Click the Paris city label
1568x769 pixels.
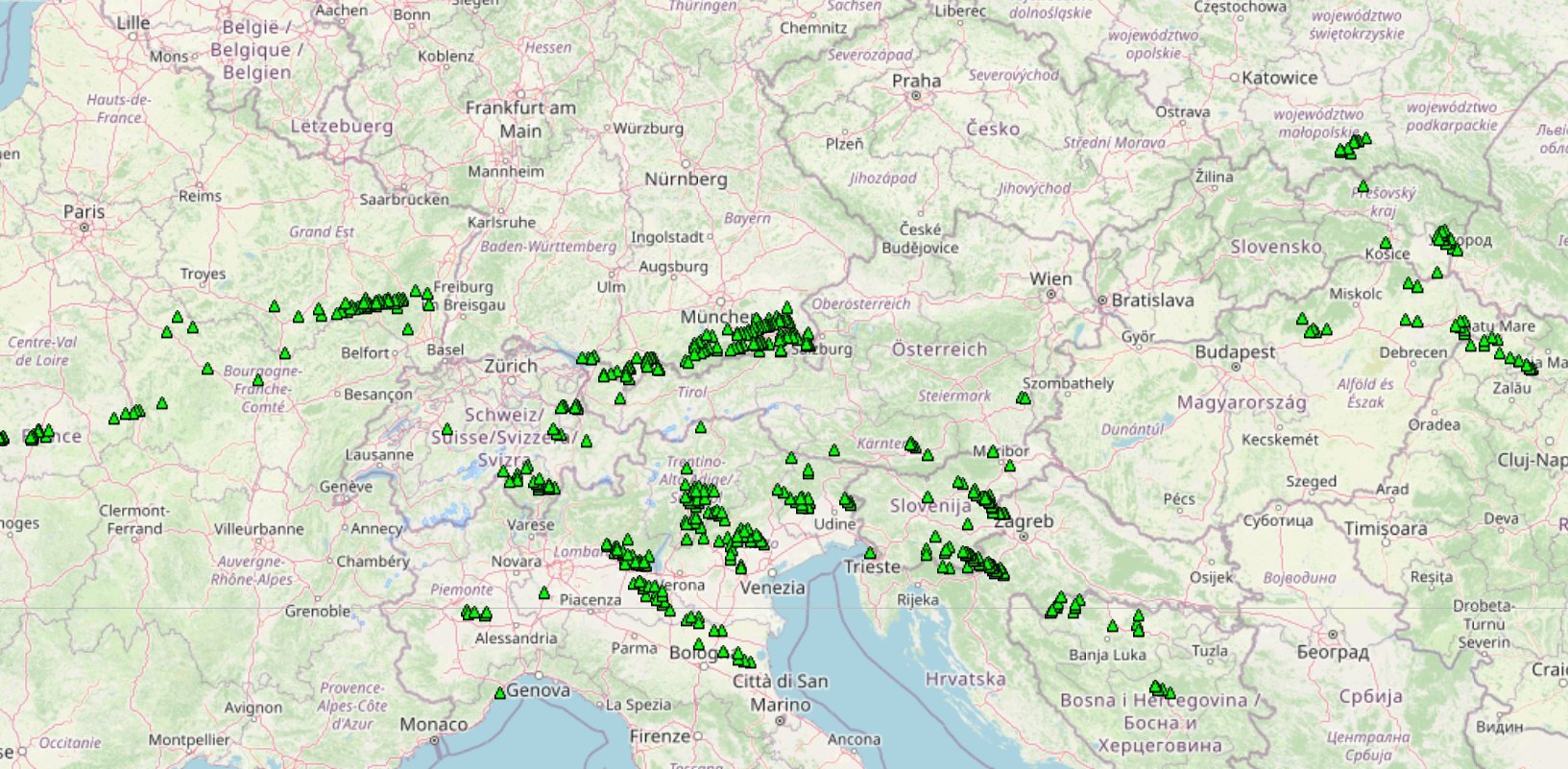pos(84,211)
